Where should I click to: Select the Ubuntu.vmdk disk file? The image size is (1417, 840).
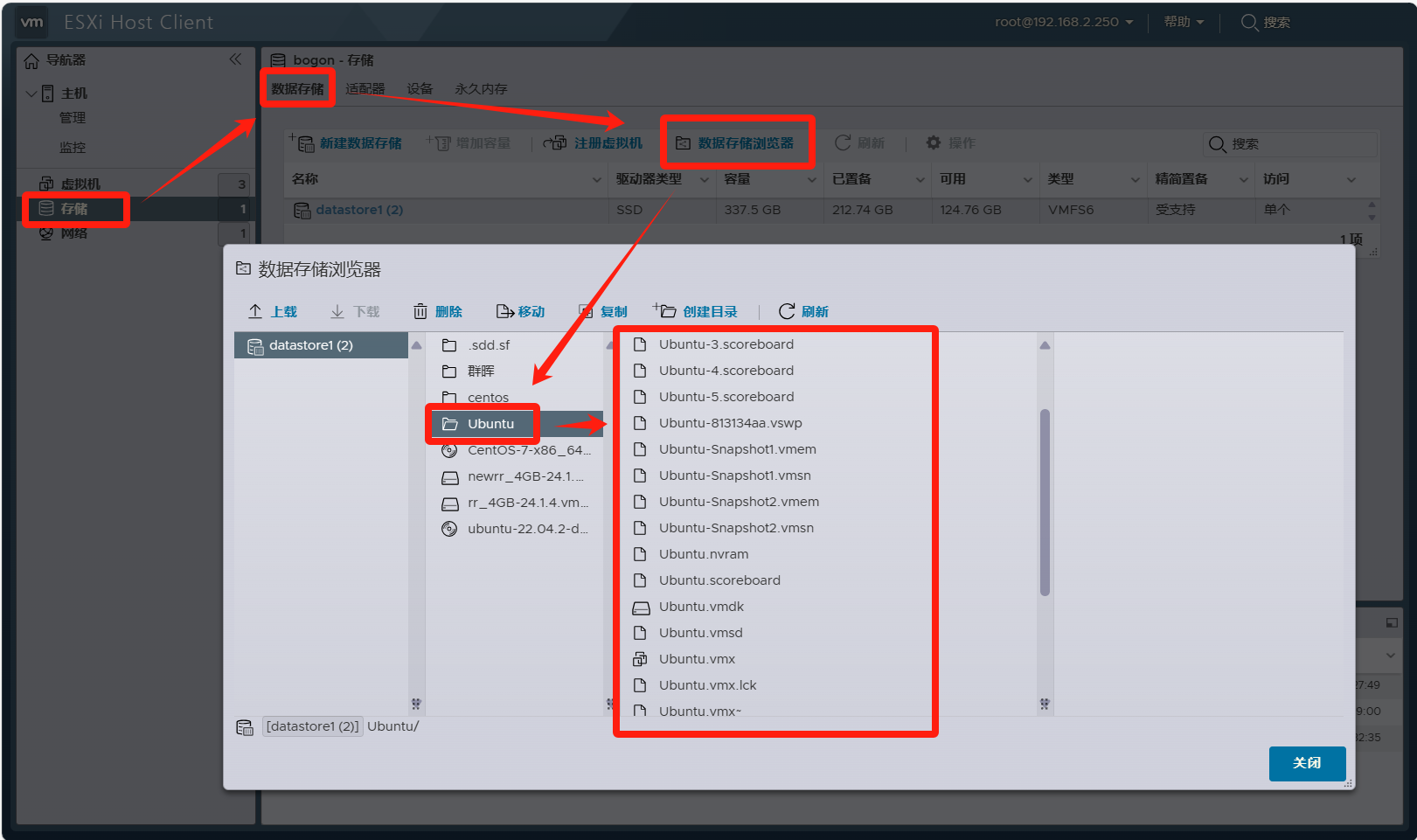pos(701,607)
